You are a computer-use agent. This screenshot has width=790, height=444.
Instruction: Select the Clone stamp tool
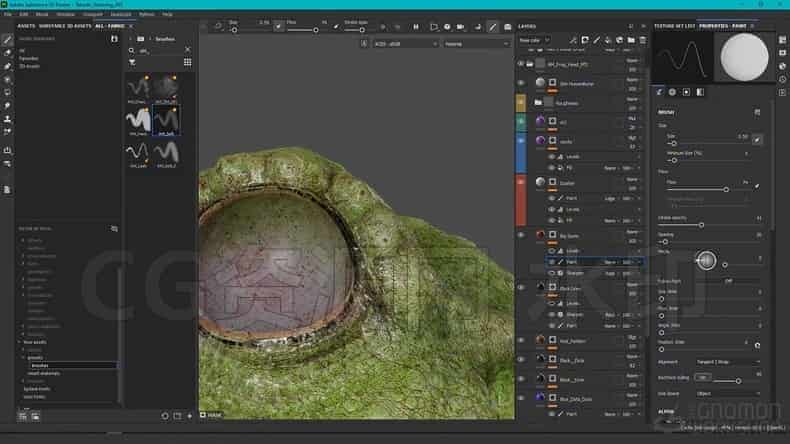coord(8,119)
